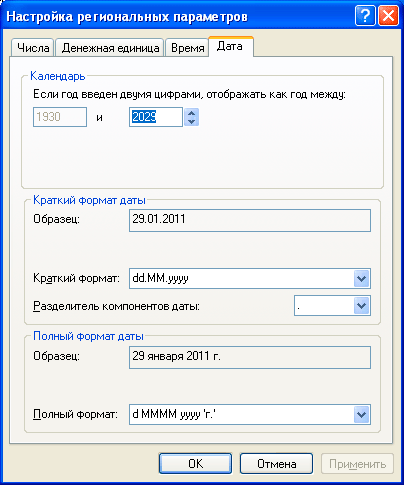Click the Применить button
Image resolution: width=404 pixels, height=485 pixels.
[x=357, y=464]
